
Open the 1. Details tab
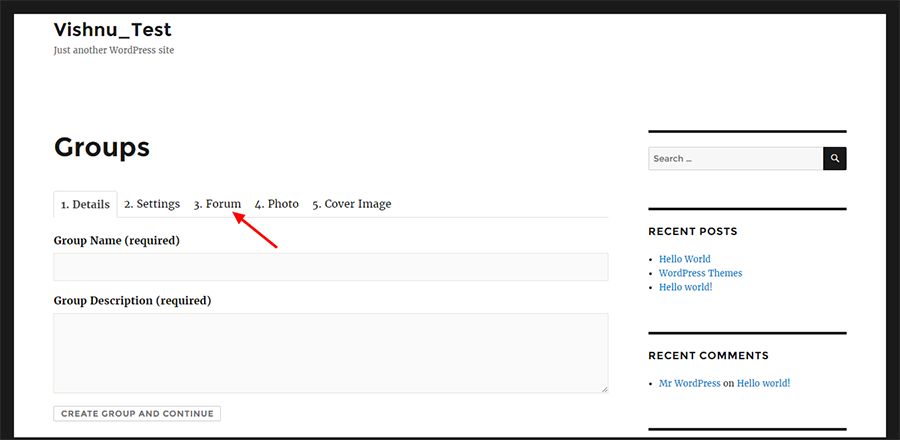point(86,205)
